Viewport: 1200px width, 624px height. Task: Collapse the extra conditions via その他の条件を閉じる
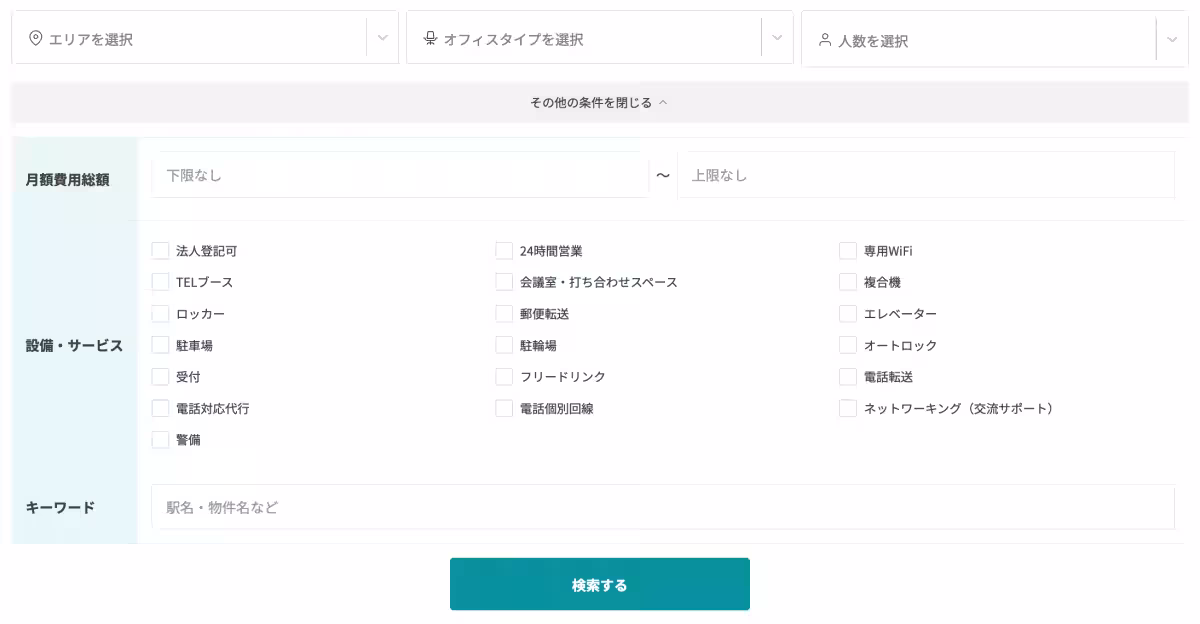(x=600, y=102)
